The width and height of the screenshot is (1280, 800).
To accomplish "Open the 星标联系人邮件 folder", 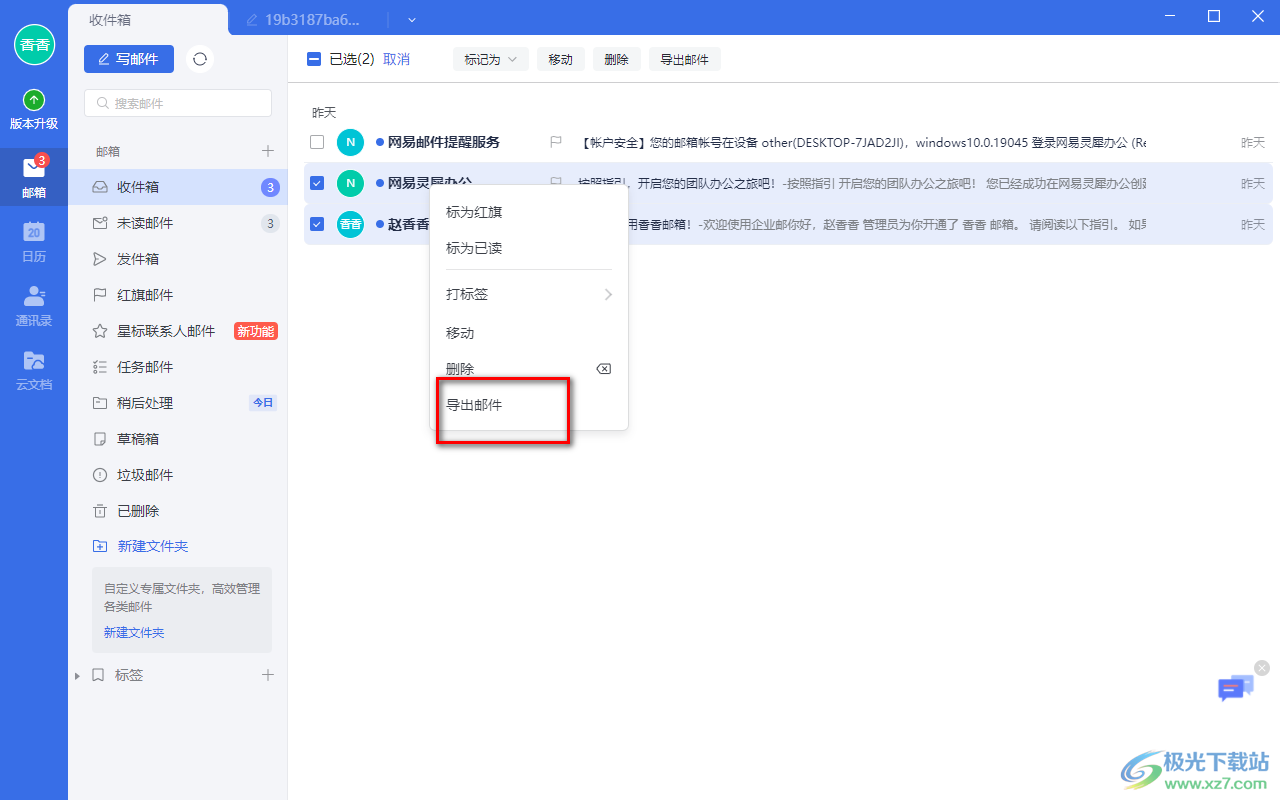I will 178,331.
